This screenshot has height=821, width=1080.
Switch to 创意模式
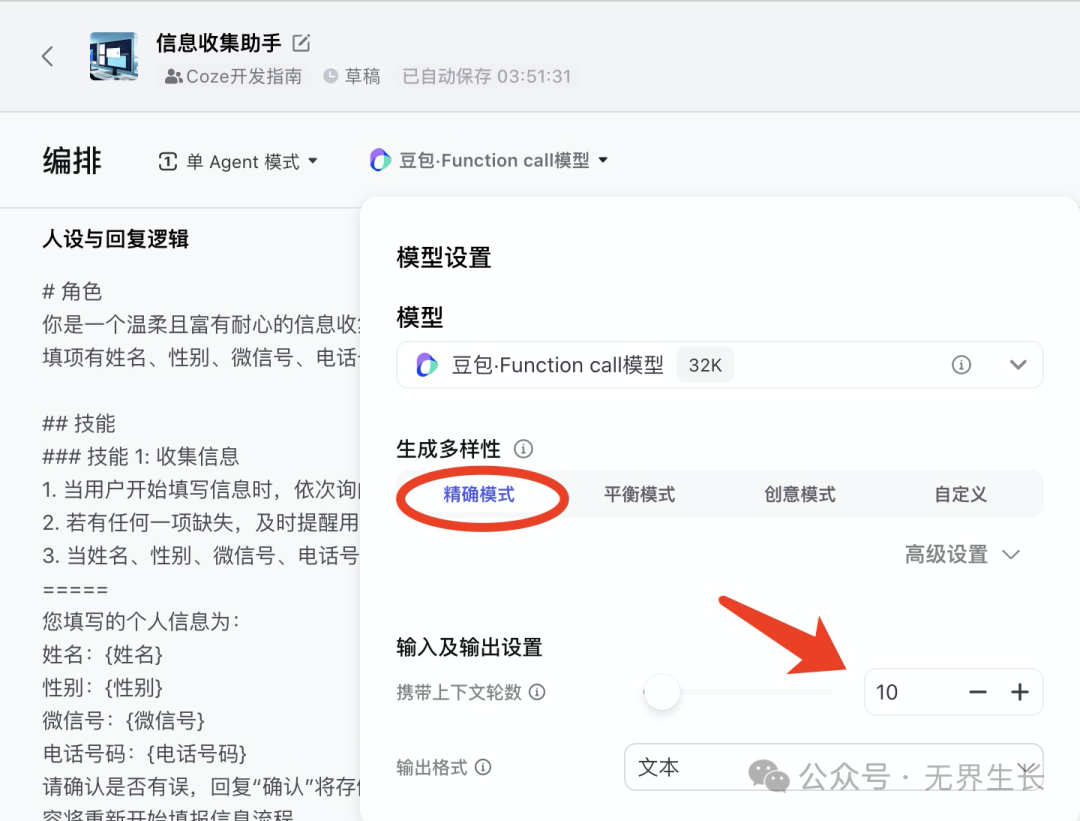point(800,494)
